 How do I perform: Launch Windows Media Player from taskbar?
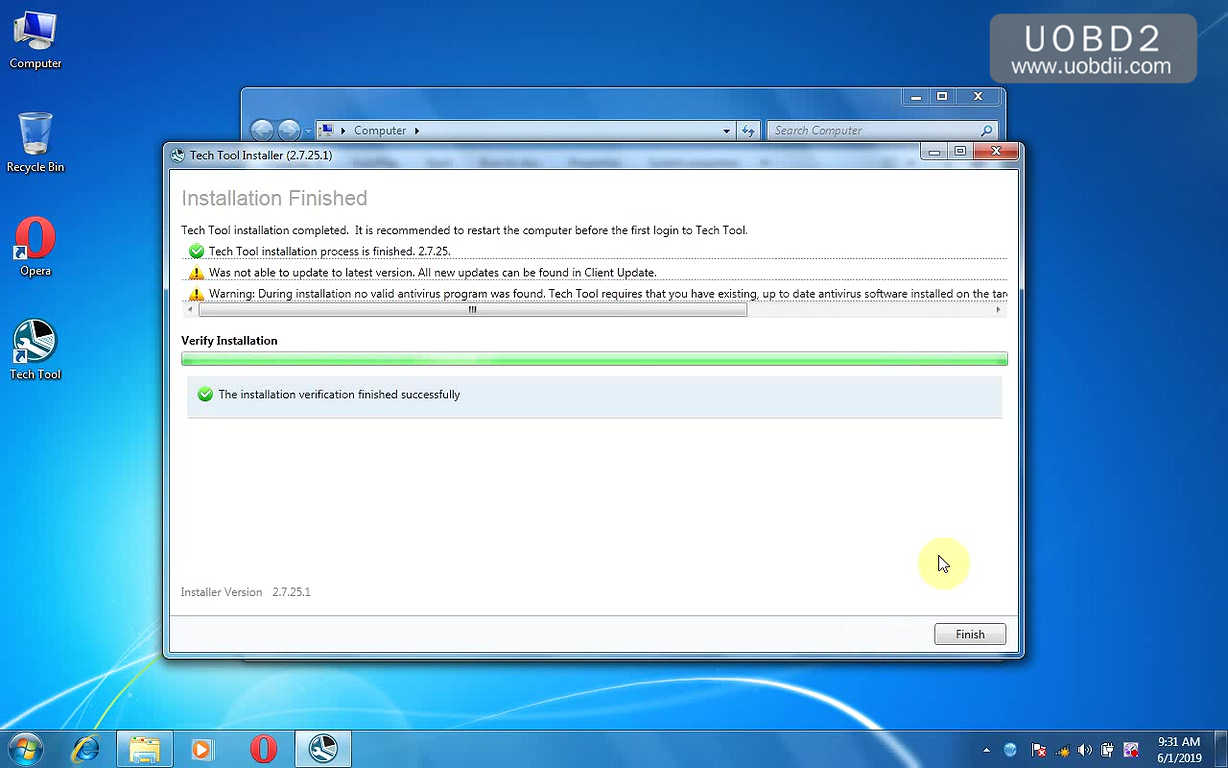[x=203, y=748]
